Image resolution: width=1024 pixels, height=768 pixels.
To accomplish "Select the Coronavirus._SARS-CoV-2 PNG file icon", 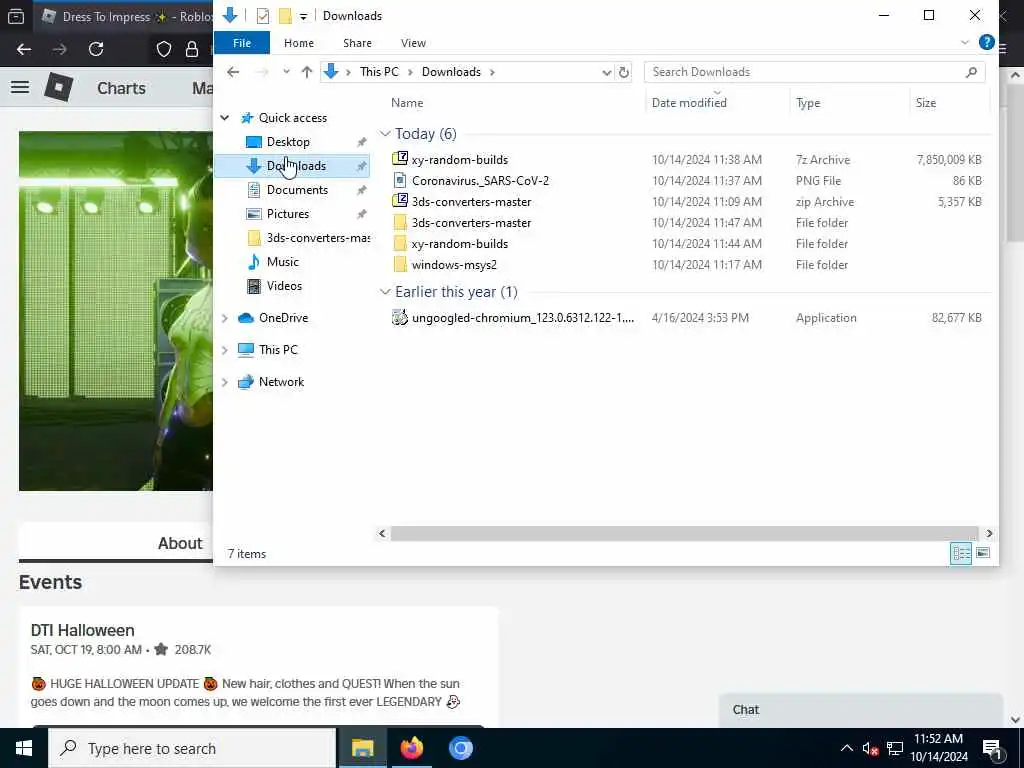I will (x=400, y=180).
